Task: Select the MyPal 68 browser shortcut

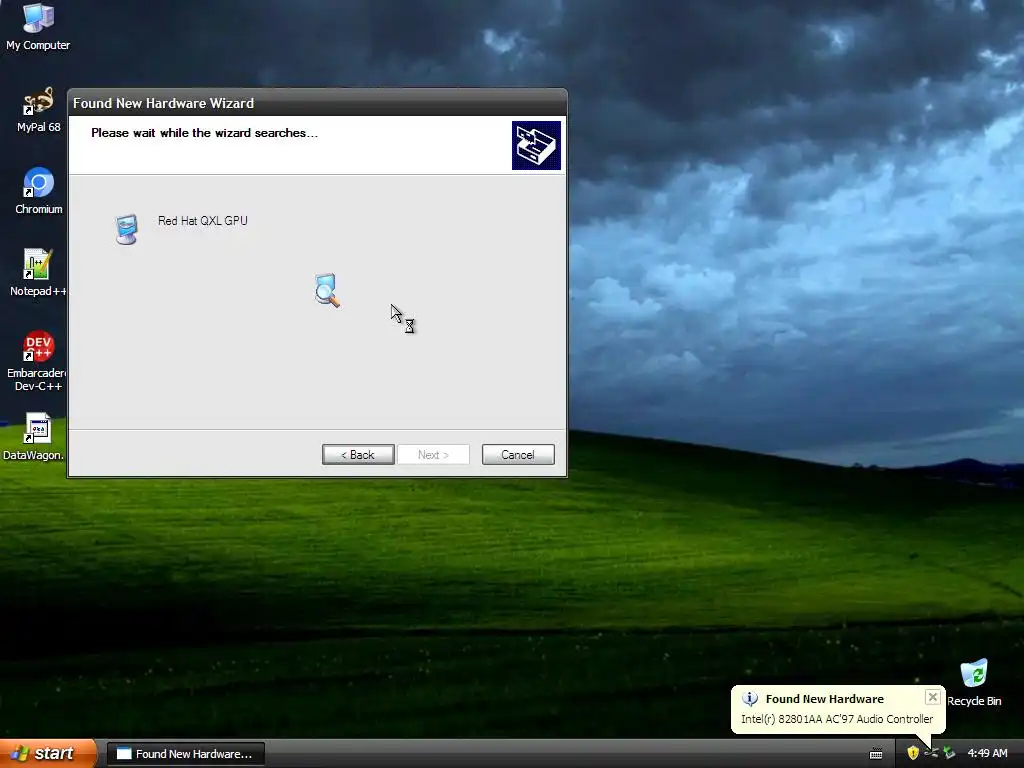Action: point(38,110)
